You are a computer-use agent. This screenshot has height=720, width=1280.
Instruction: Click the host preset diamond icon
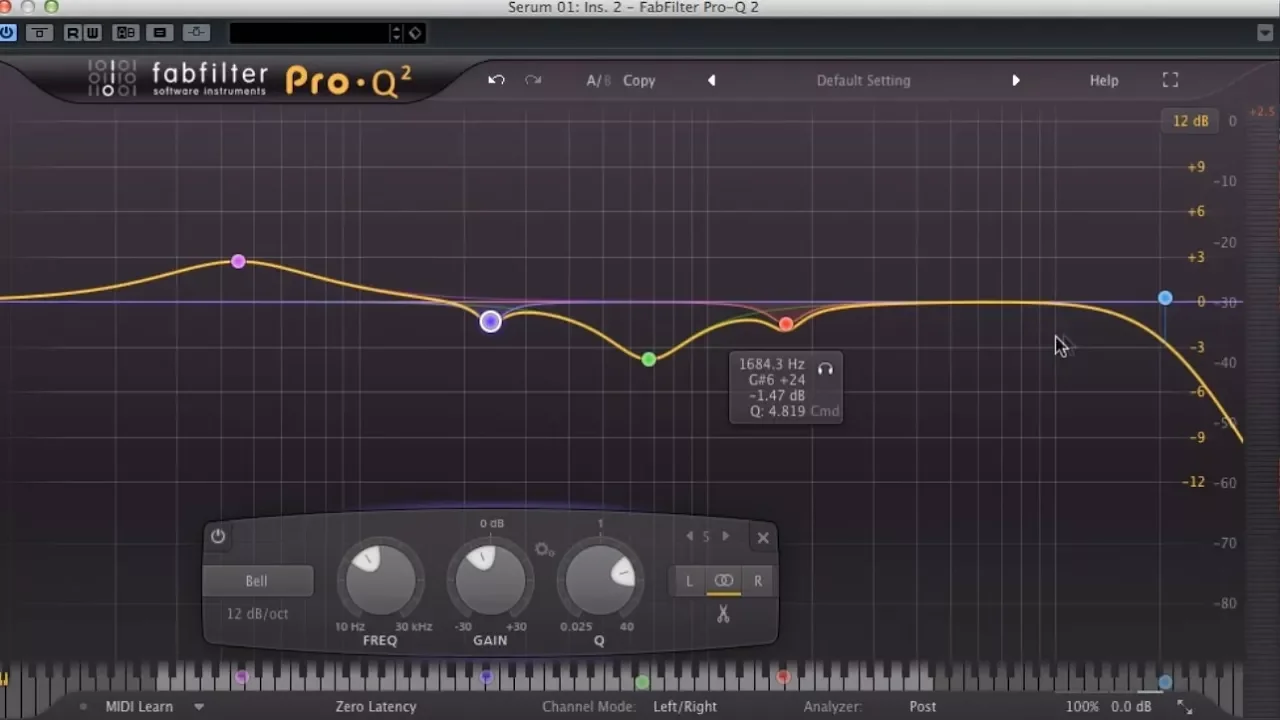[x=415, y=33]
